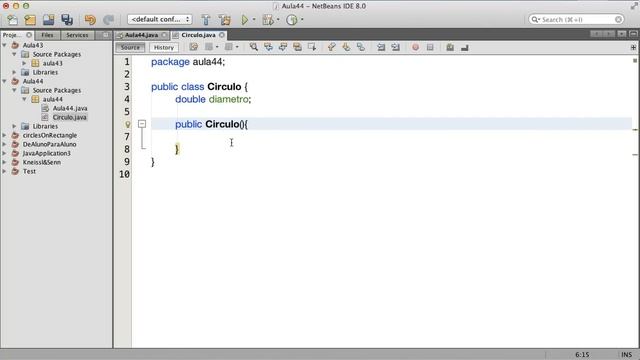Screen dimensions: 640x360
Task: Collapse the aula44 package node
Action: (x=24, y=99)
